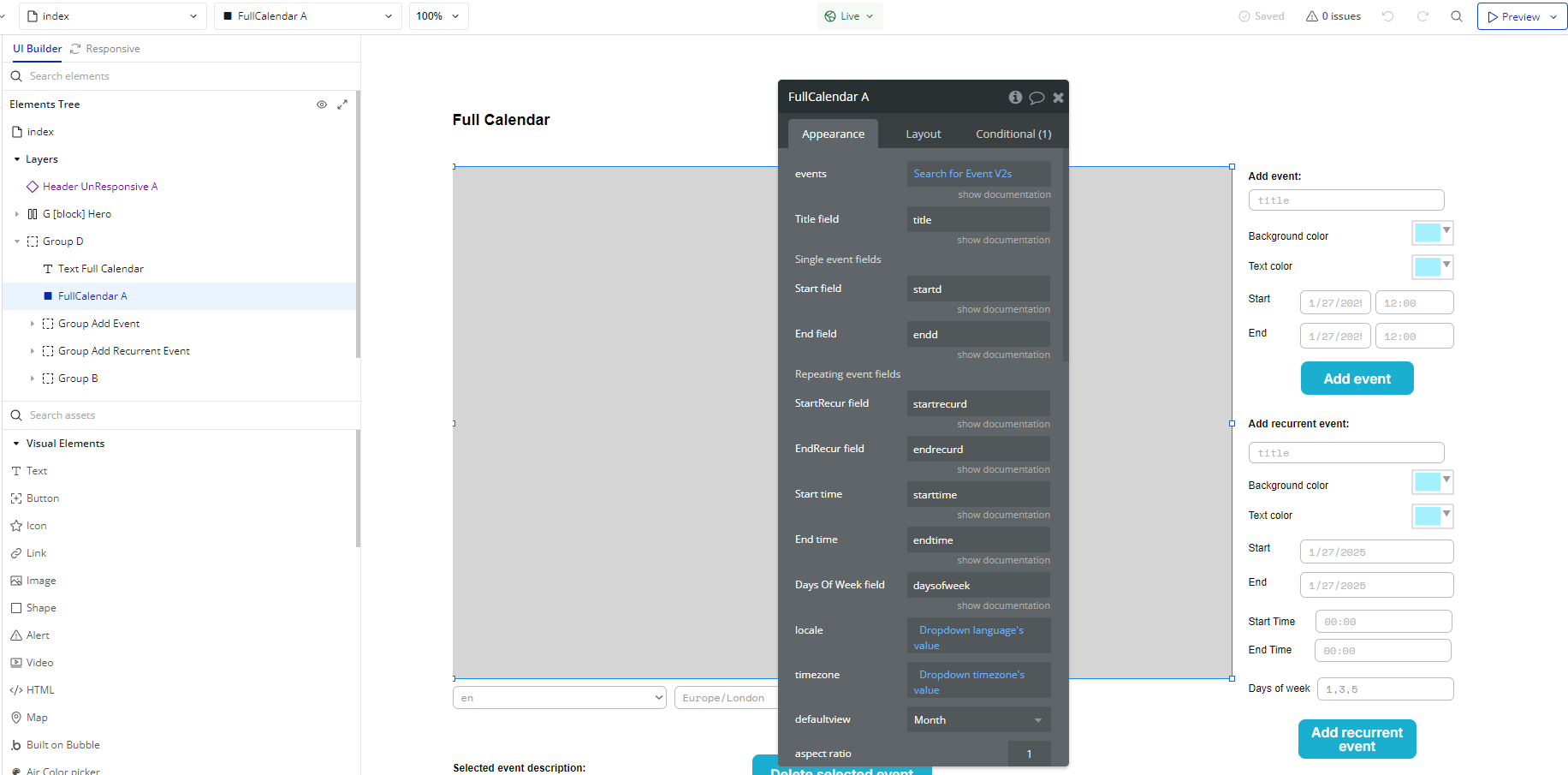
Task: Expand the Elements Tree panel fully
Action: pos(342,104)
